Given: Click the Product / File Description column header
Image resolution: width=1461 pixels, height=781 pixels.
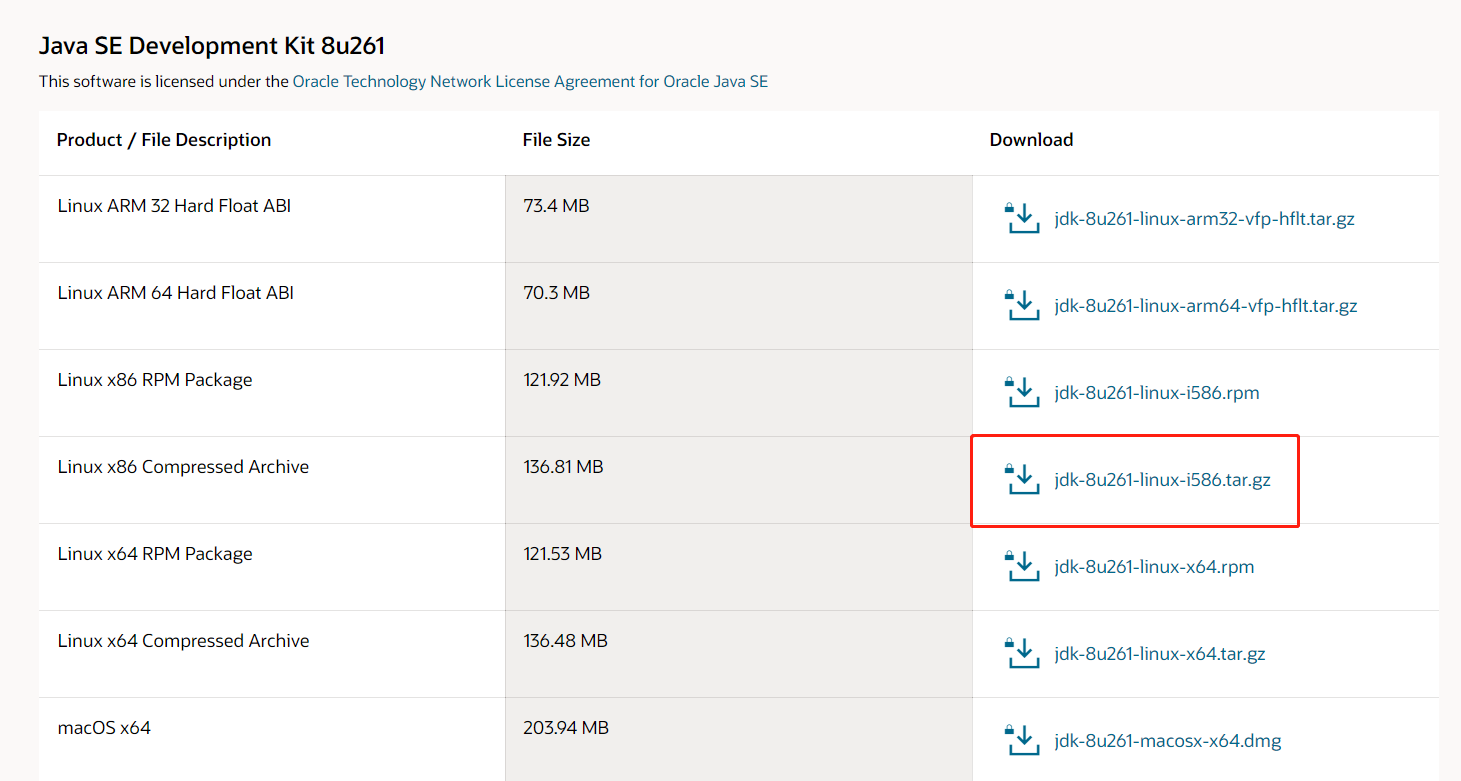Looking at the screenshot, I should pyautogui.click(x=164, y=139).
